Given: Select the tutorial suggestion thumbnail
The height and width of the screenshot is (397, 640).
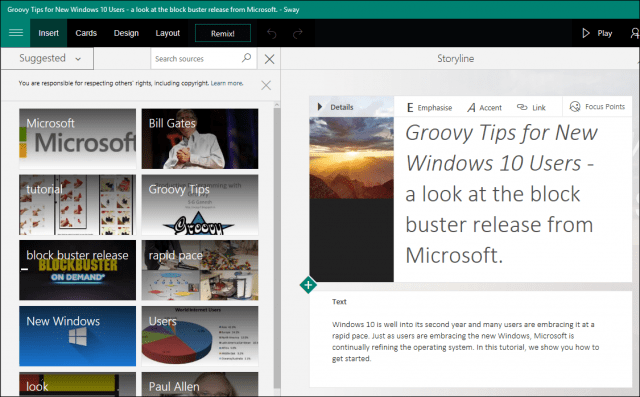Looking at the screenshot, I should [x=78, y=205].
